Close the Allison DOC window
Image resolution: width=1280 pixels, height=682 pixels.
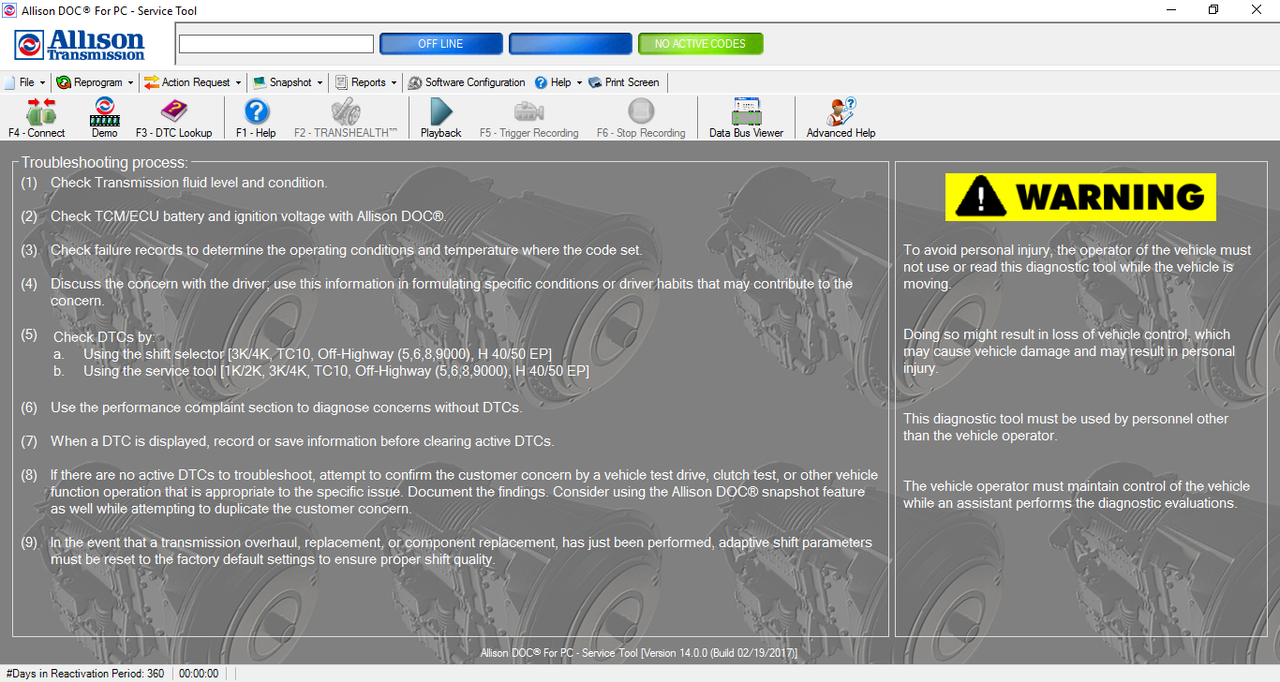point(1257,10)
